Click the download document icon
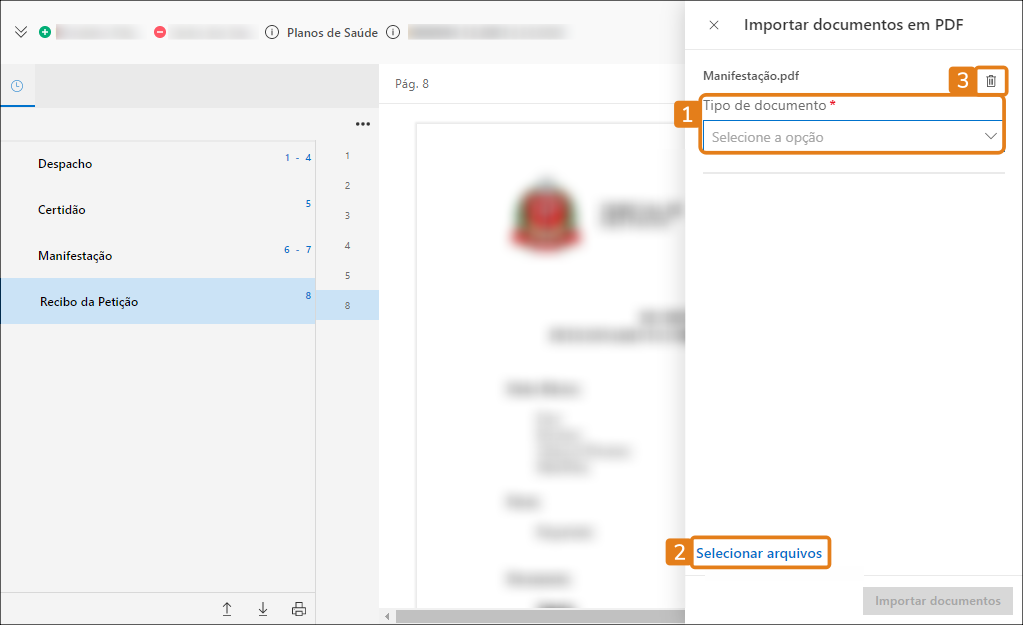 tap(262, 608)
